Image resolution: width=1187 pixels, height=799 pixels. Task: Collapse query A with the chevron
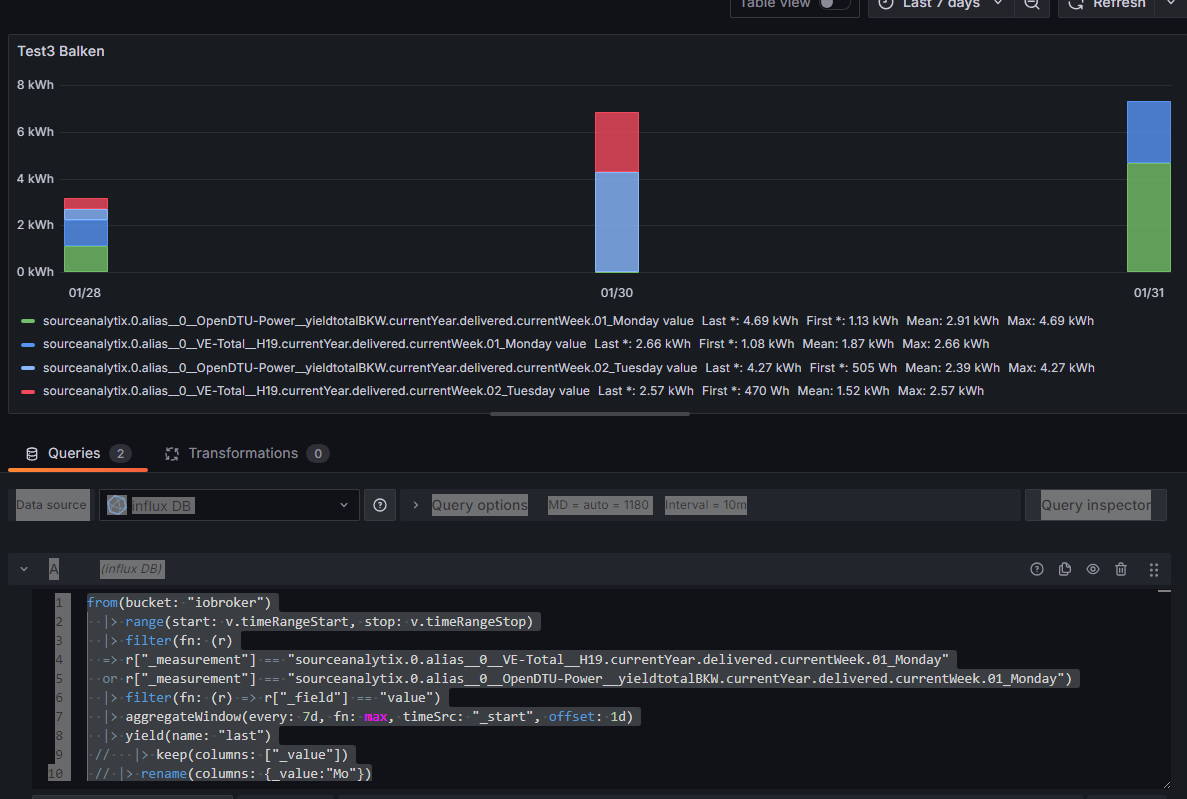pos(24,570)
